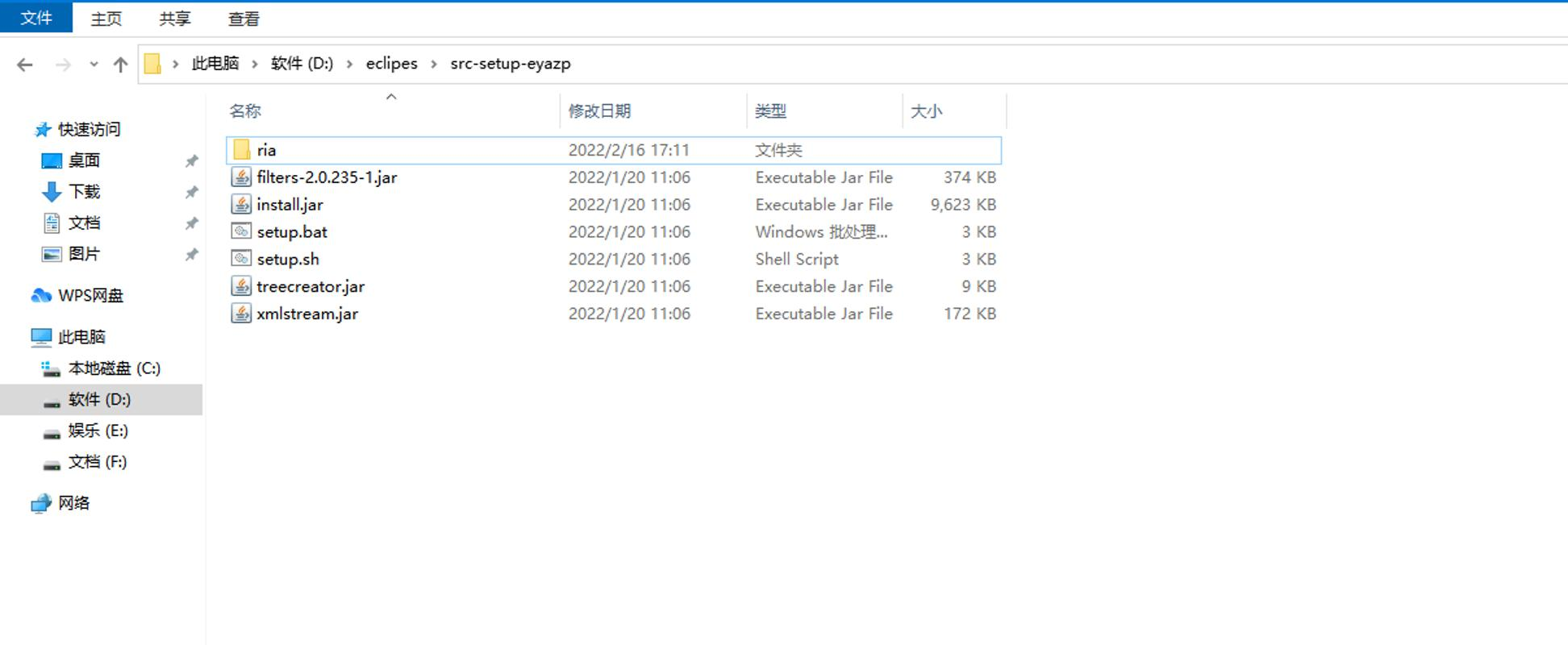Screen dimensions: 1568x645
Task: Switch to the 查看 ribbon tab
Action: click(x=244, y=19)
